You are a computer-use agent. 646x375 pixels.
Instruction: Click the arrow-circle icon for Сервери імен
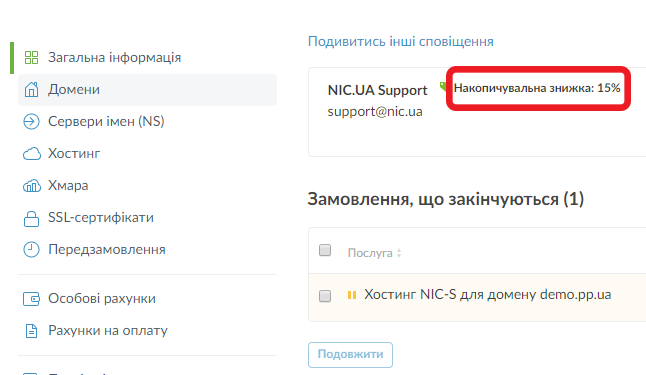[x=31, y=122]
